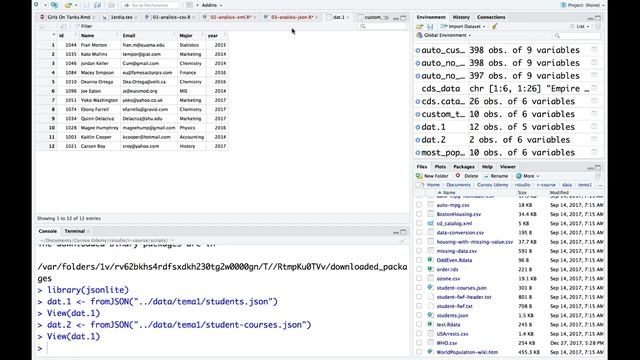640x360 pixels.
Task: Check the box next to USArrests.csv
Action: pyautogui.click(x=419, y=333)
